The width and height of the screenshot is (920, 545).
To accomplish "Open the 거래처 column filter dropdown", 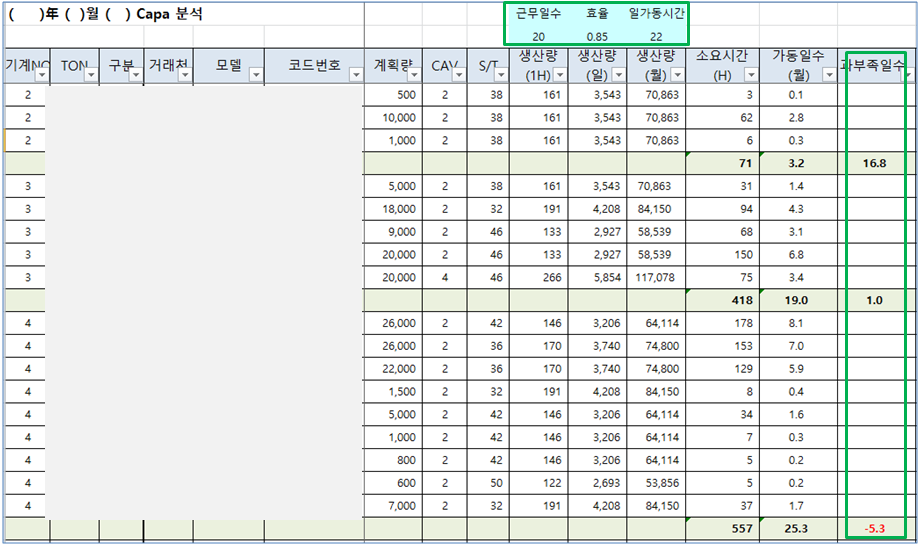I will coord(185,75).
